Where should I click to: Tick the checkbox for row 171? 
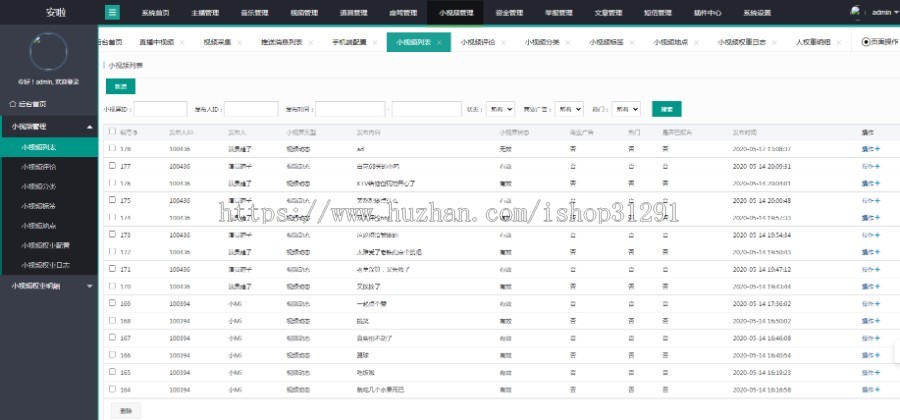point(112,269)
